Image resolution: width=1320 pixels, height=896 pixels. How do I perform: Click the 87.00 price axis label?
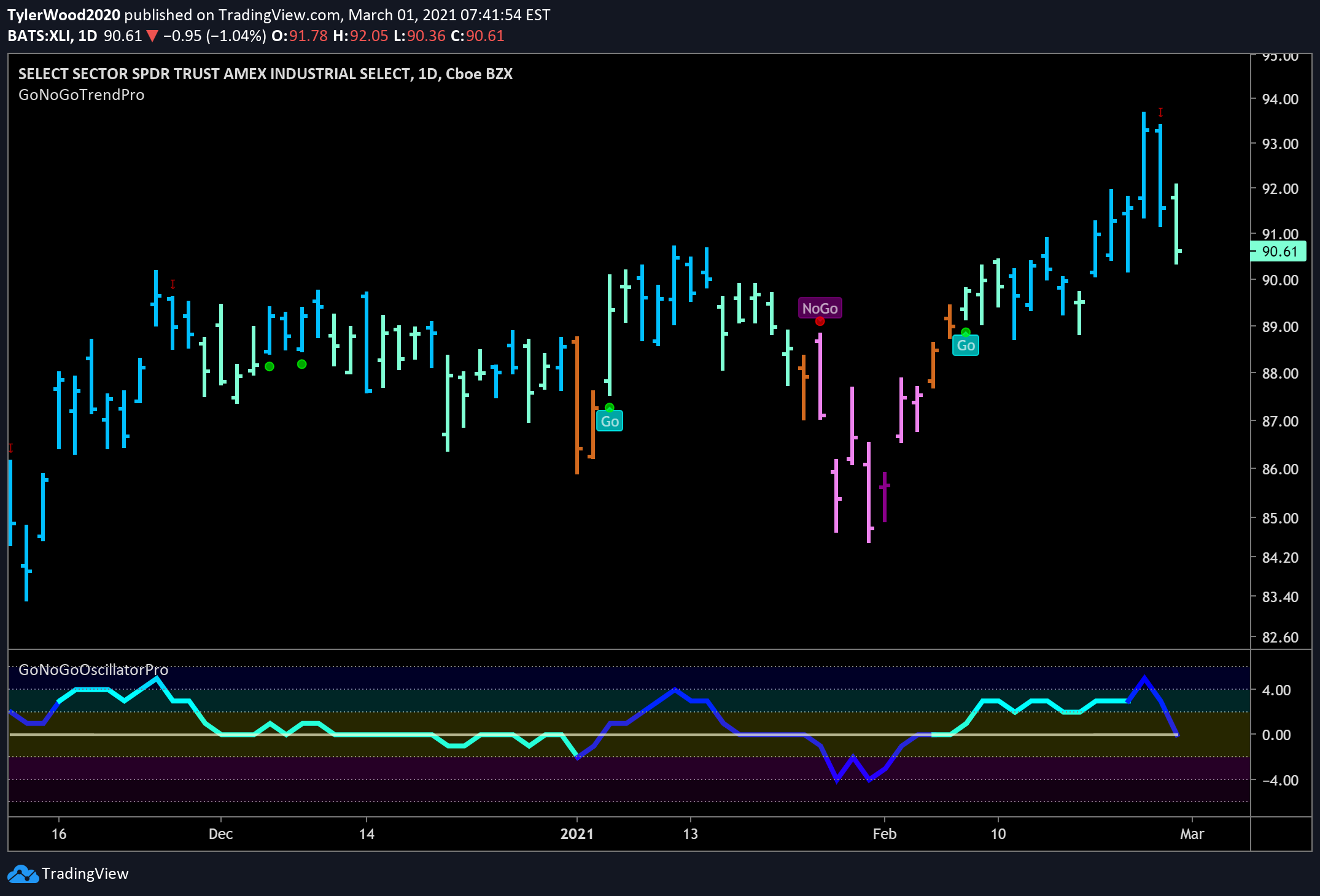click(x=1280, y=421)
